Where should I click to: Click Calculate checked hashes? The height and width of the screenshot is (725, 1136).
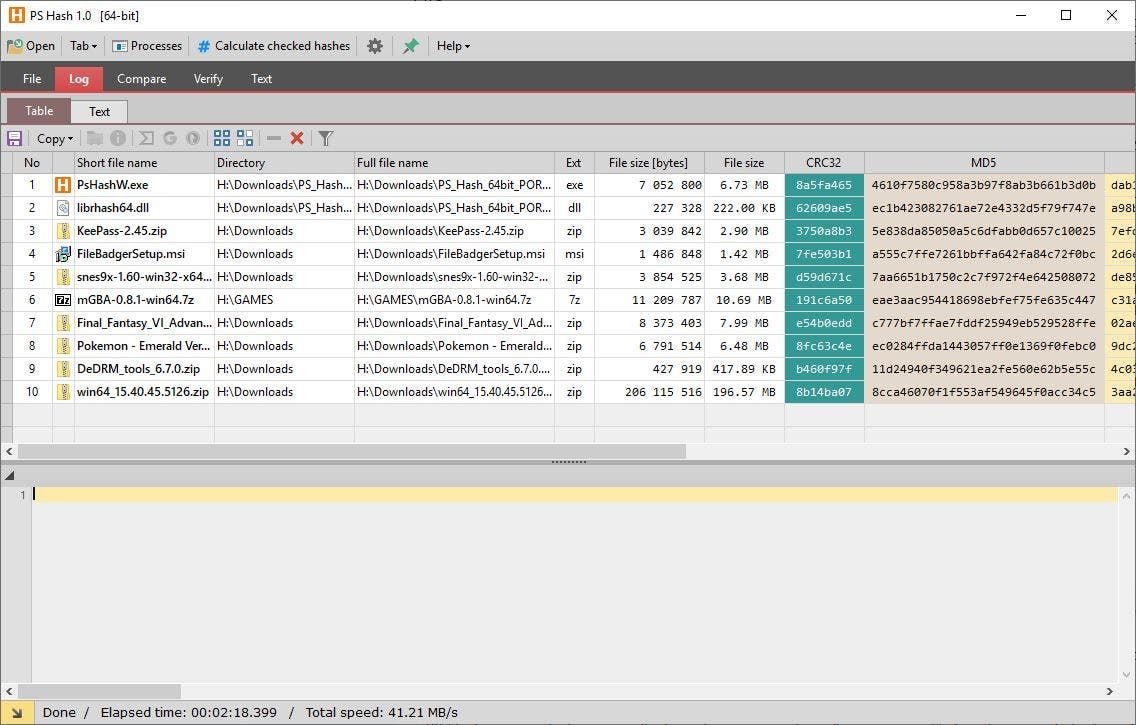click(274, 46)
